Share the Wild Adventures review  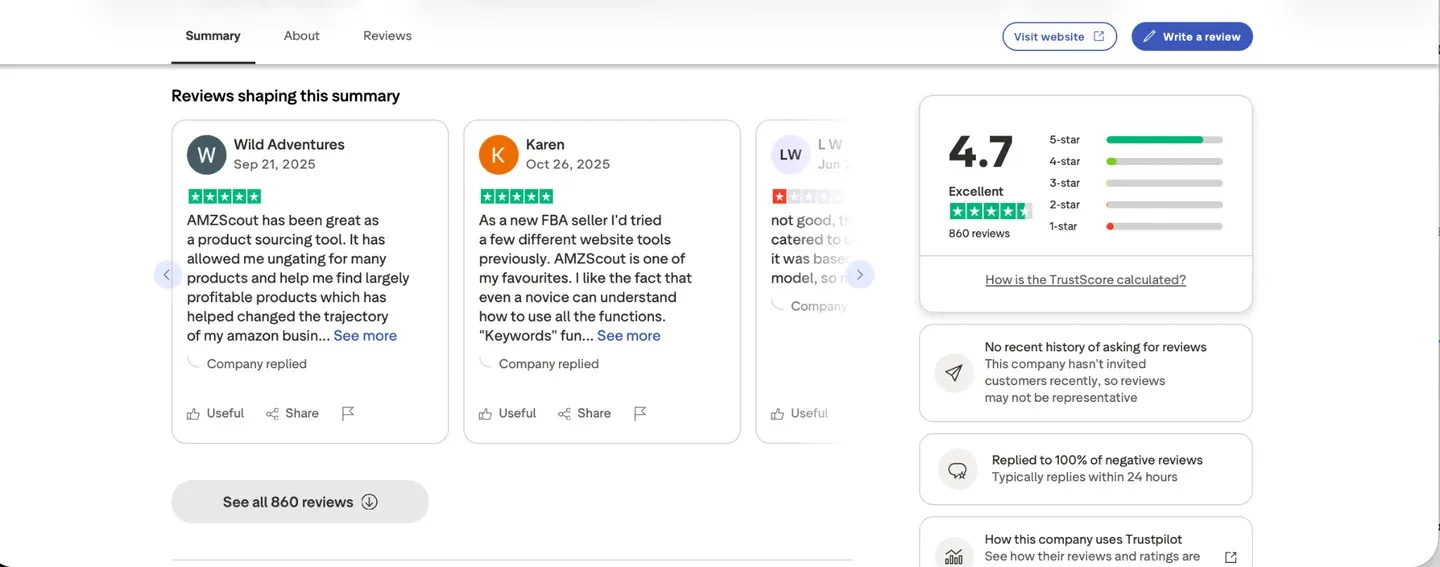pos(292,413)
